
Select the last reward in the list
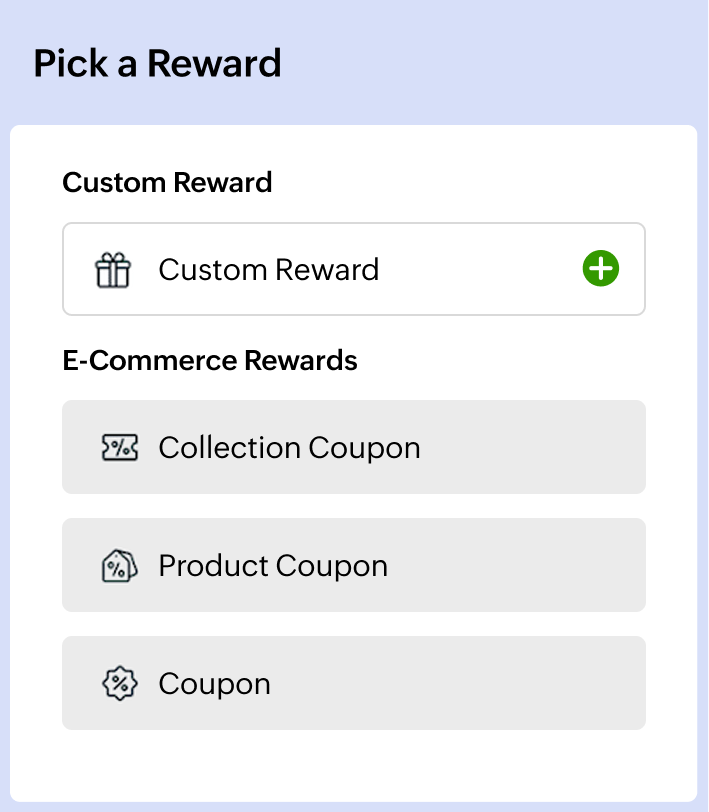(x=354, y=682)
